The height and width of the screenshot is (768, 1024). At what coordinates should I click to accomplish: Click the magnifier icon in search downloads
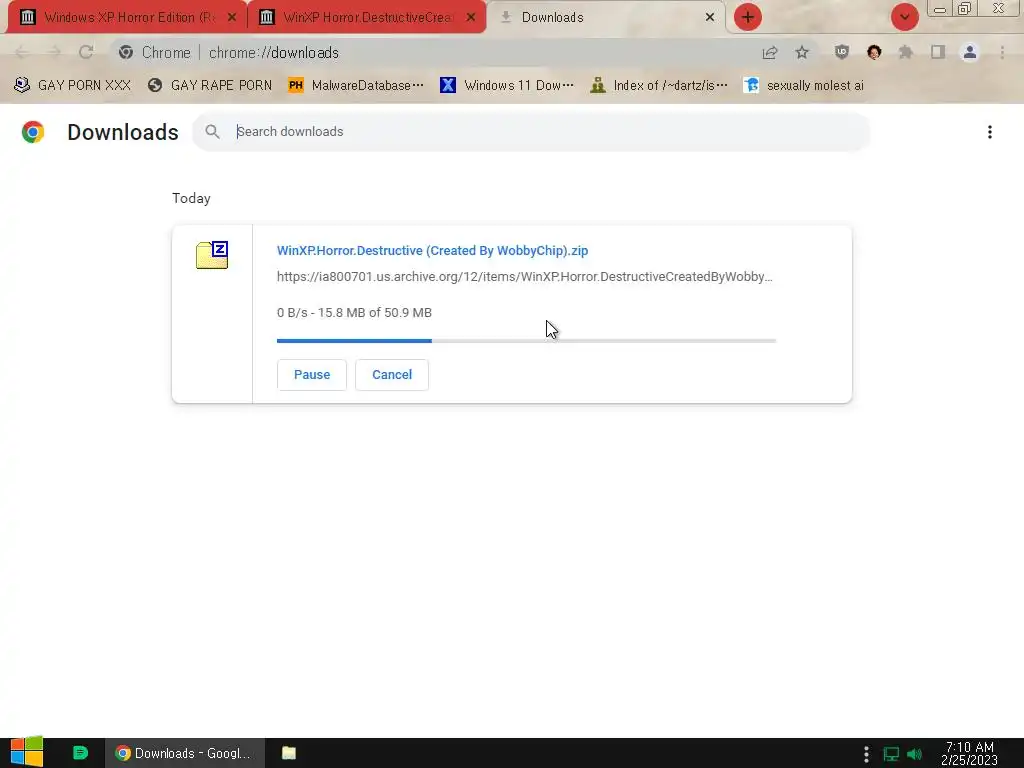coord(212,131)
